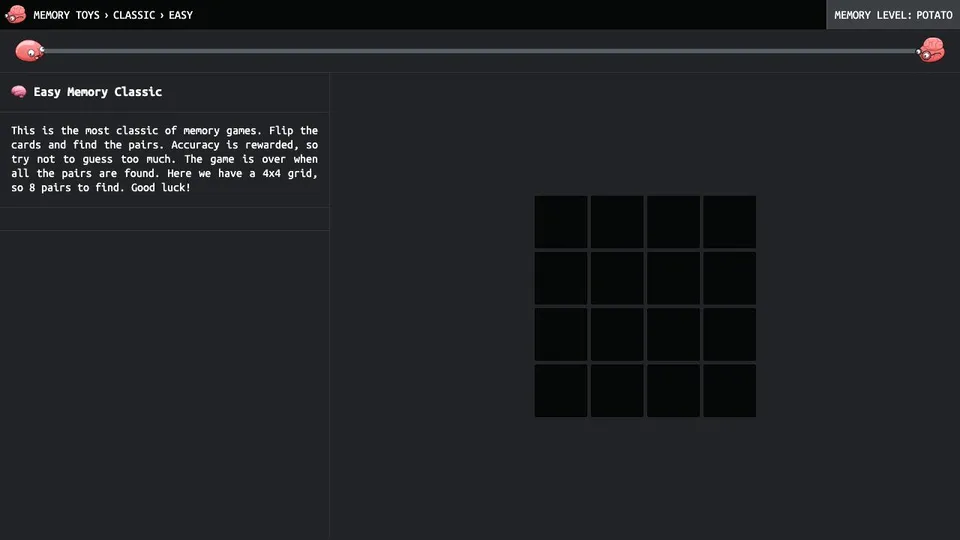Image resolution: width=960 pixels, height=540 pixels.
Task: Open the MEMORY TOYS breadcrumb link
Action: point(66,15)
